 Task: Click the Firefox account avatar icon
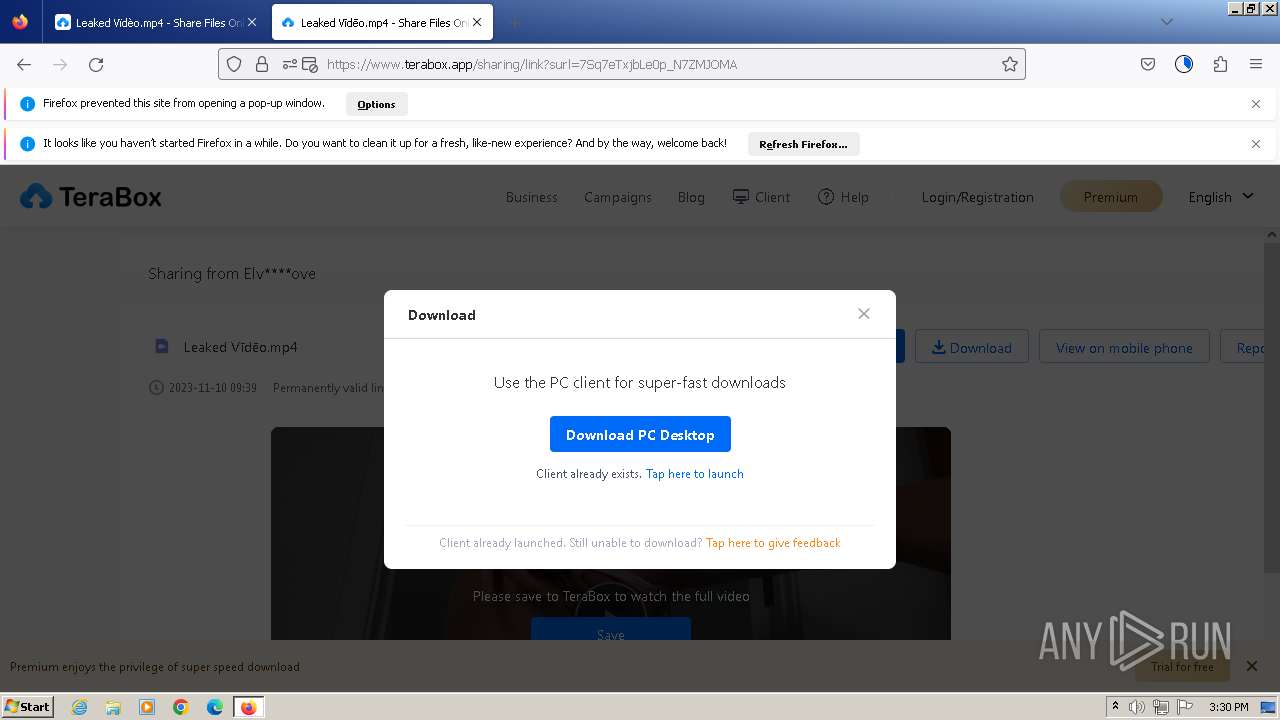click(x=1184, y=64)
